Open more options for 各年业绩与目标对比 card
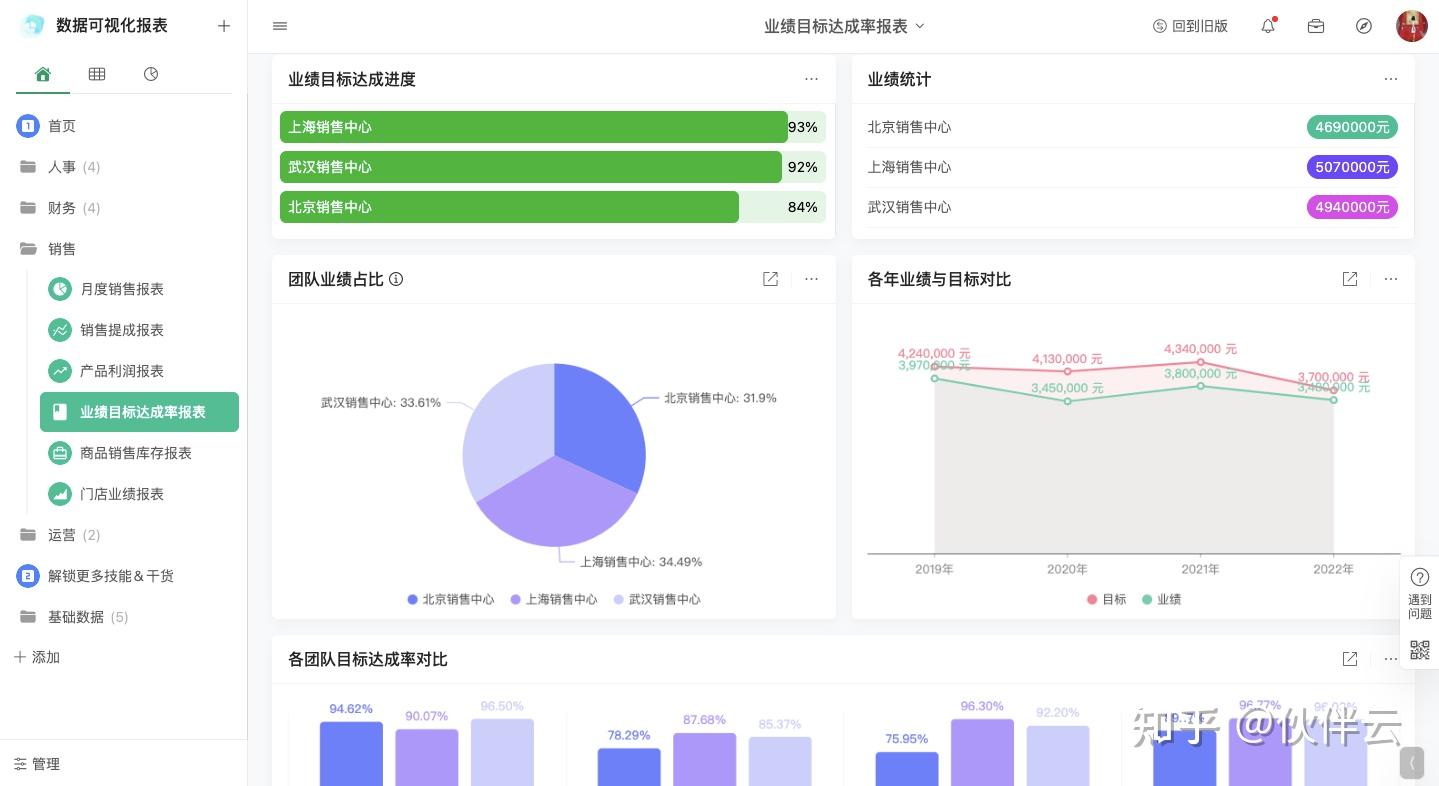1439x786 pixels. point(1391,279)
